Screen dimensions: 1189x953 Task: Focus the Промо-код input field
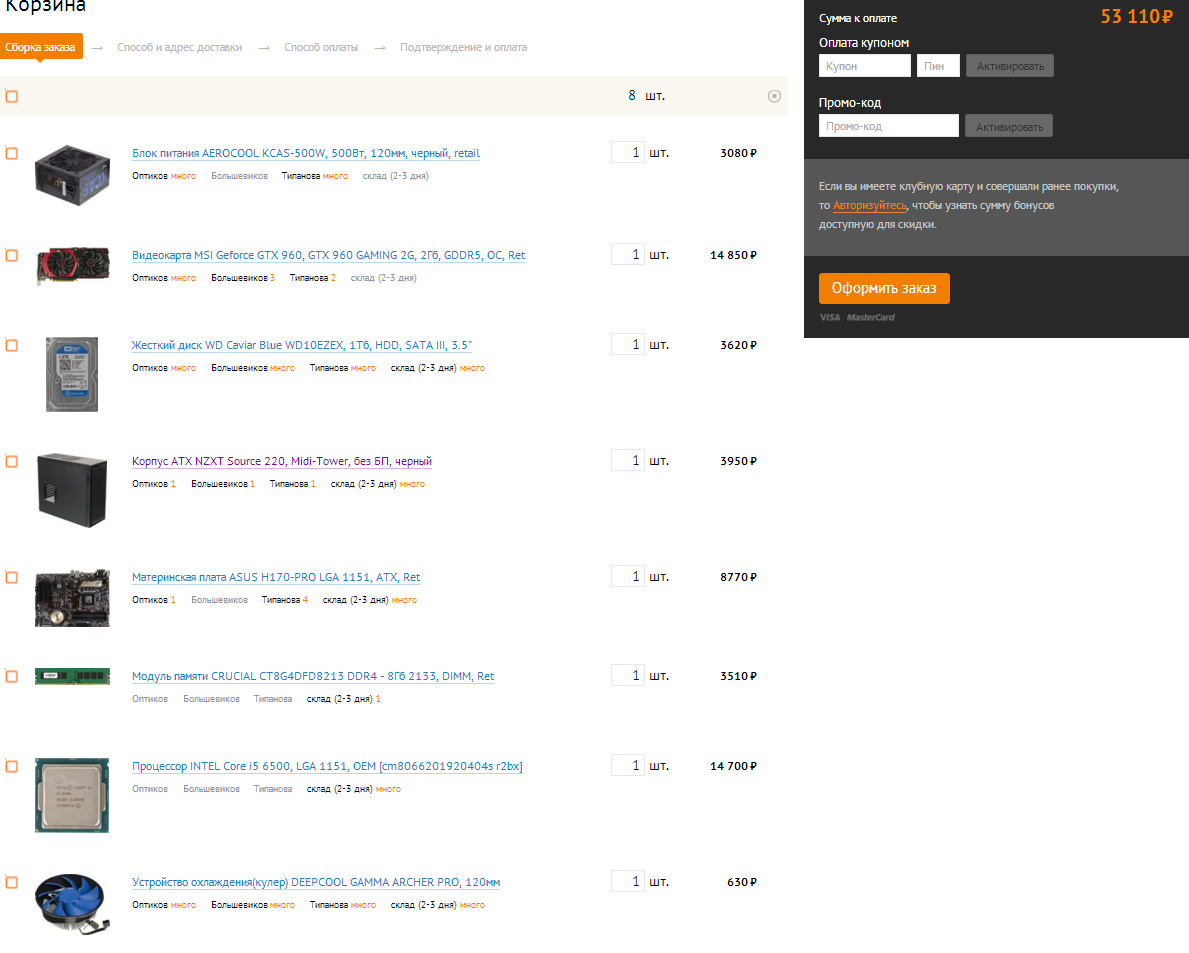[x=889, y=126]
